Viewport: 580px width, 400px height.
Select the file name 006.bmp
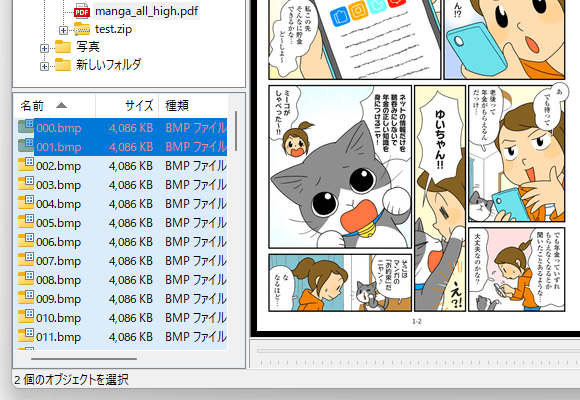pyautogui.click(x=58, y=242)
